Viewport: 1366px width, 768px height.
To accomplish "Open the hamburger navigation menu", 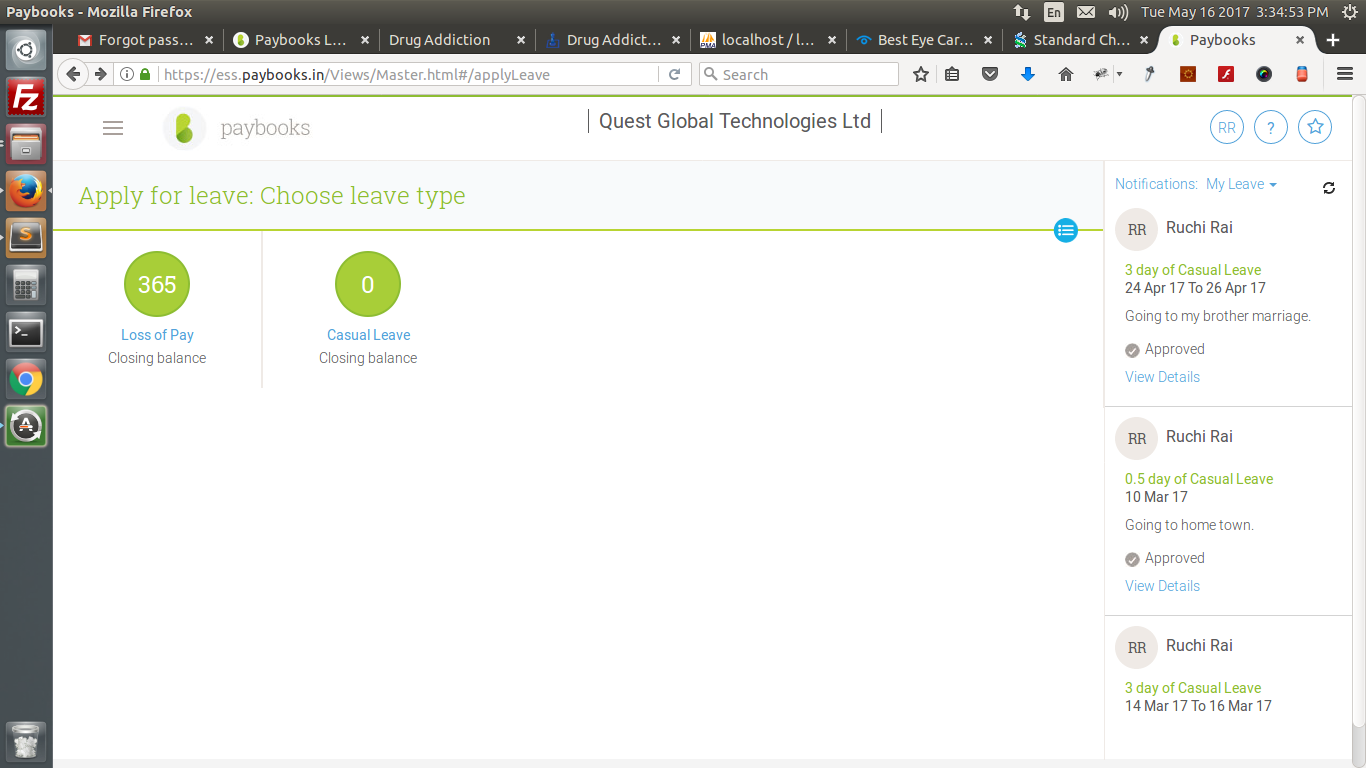I will tap(113, 128).
